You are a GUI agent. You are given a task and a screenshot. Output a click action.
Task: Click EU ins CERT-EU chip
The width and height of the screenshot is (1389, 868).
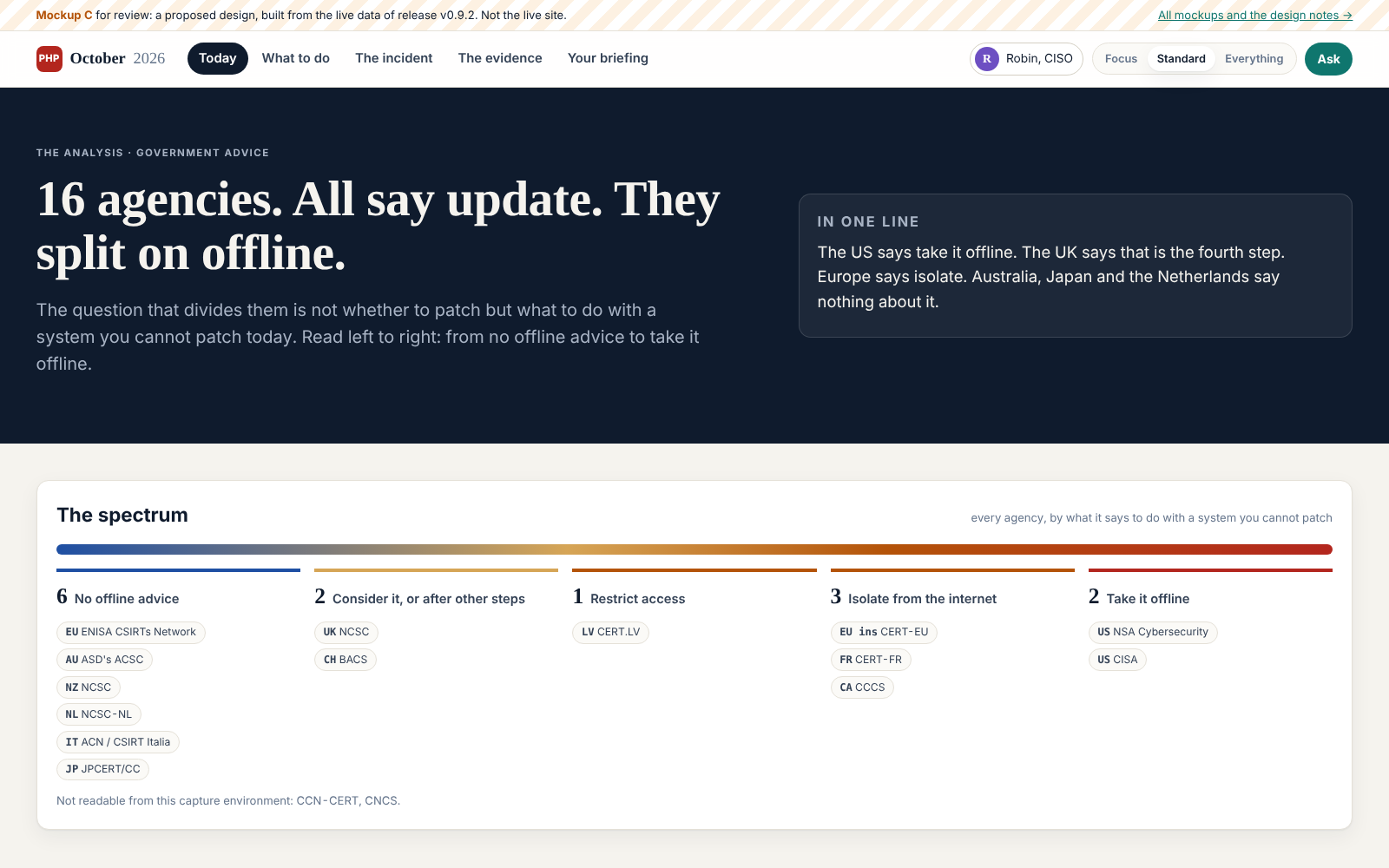click(884, 632)
